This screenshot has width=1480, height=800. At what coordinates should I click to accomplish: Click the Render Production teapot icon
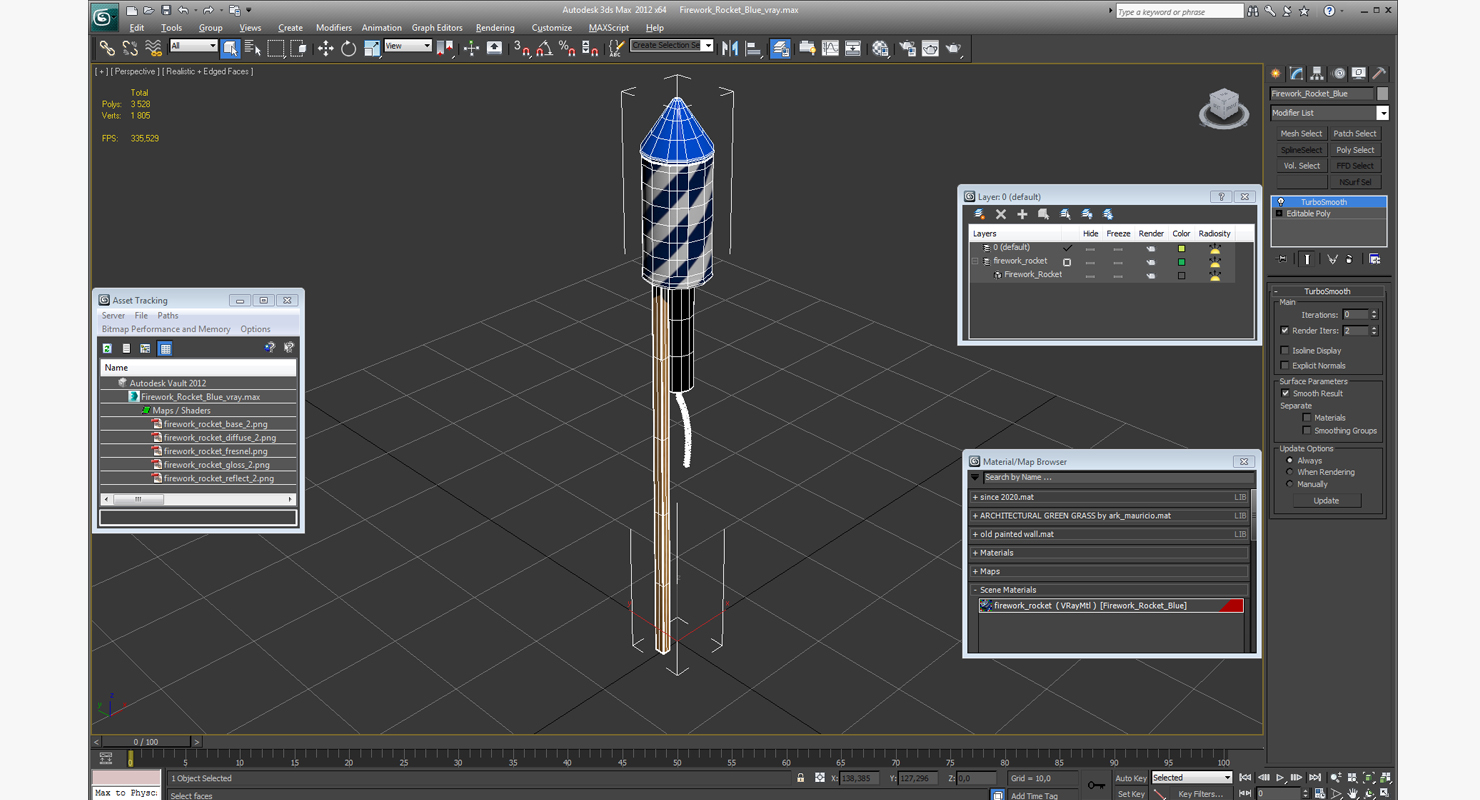point(954,48)
